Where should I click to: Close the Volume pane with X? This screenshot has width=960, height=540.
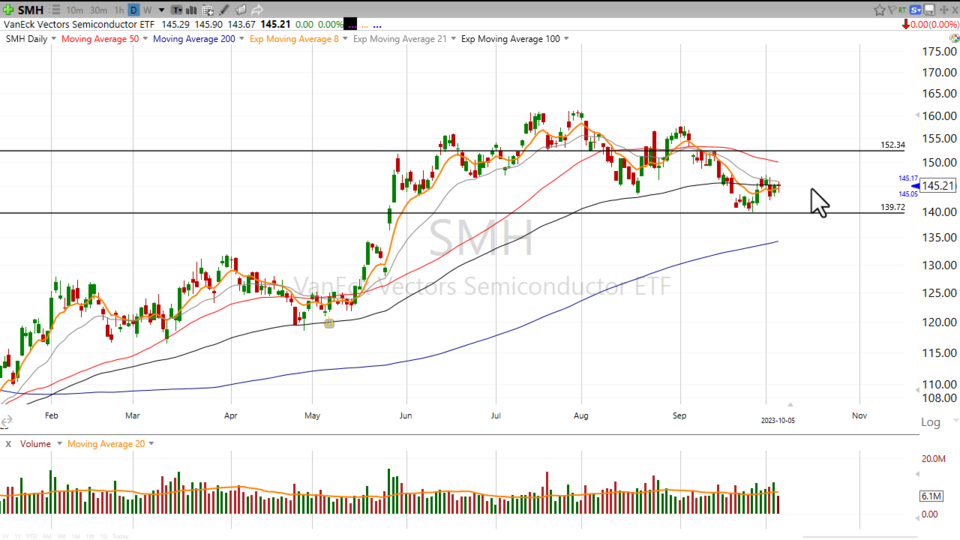pyautogui.click(x=8, y=444)
